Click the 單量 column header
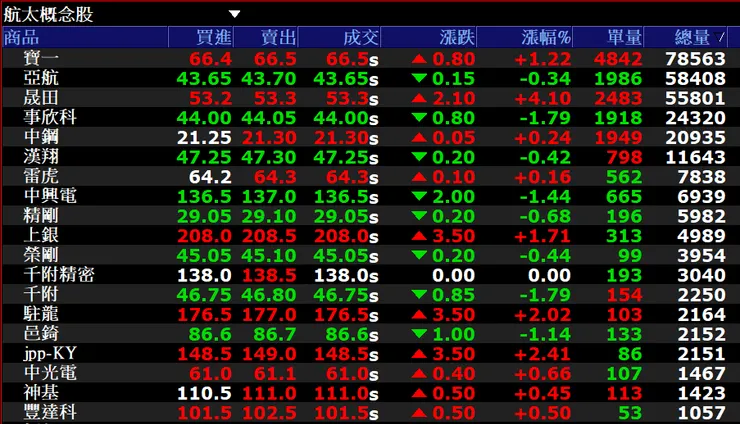Image resolution: width=740 pixels, height=424 pixels. tap(624, 37)
